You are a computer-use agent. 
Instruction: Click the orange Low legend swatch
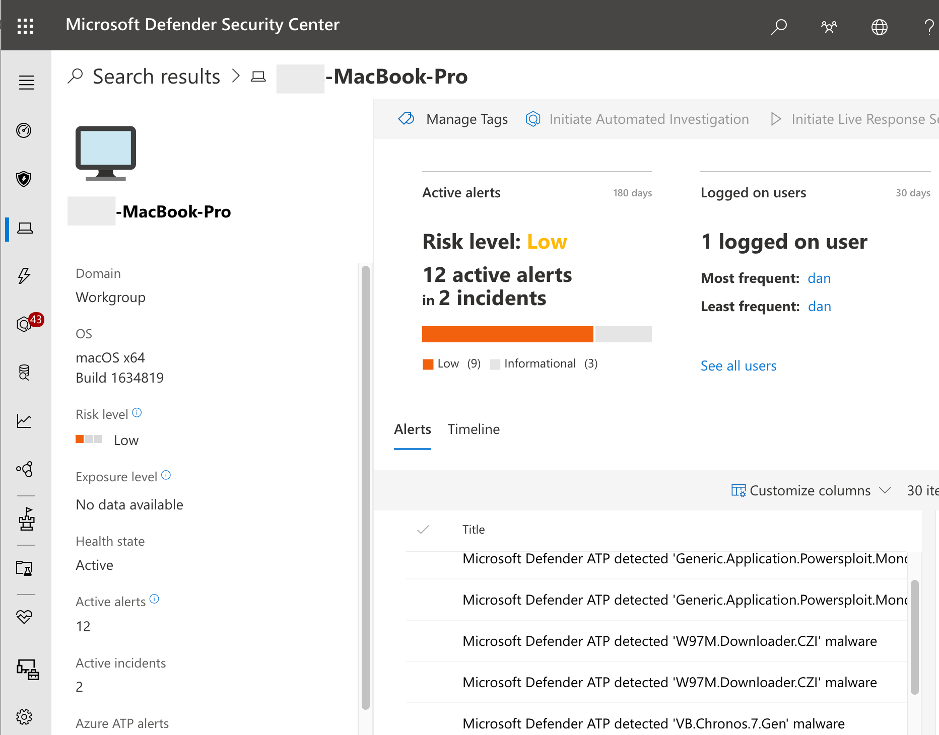(428, 364)
